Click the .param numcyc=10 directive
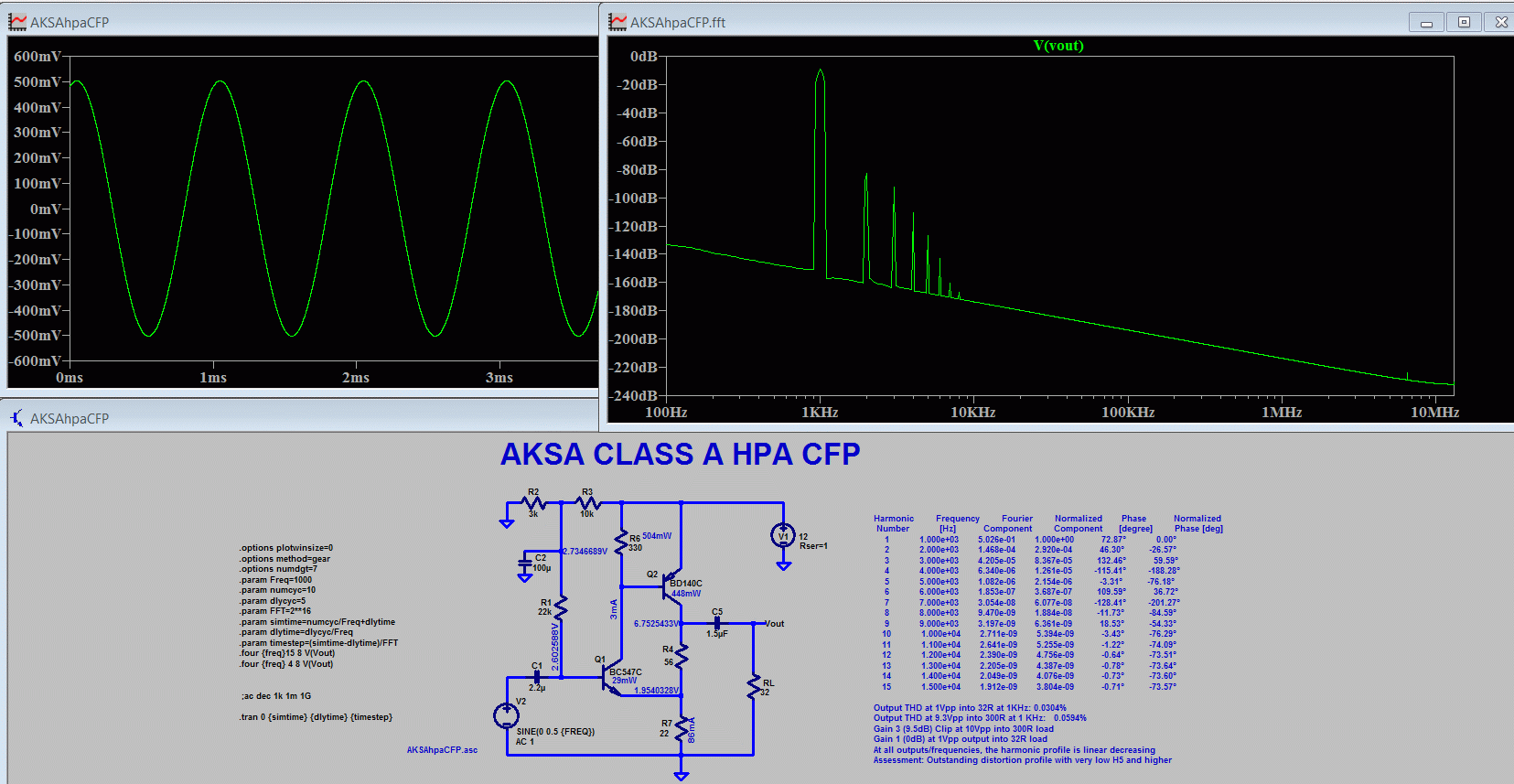 pos(278,590)
